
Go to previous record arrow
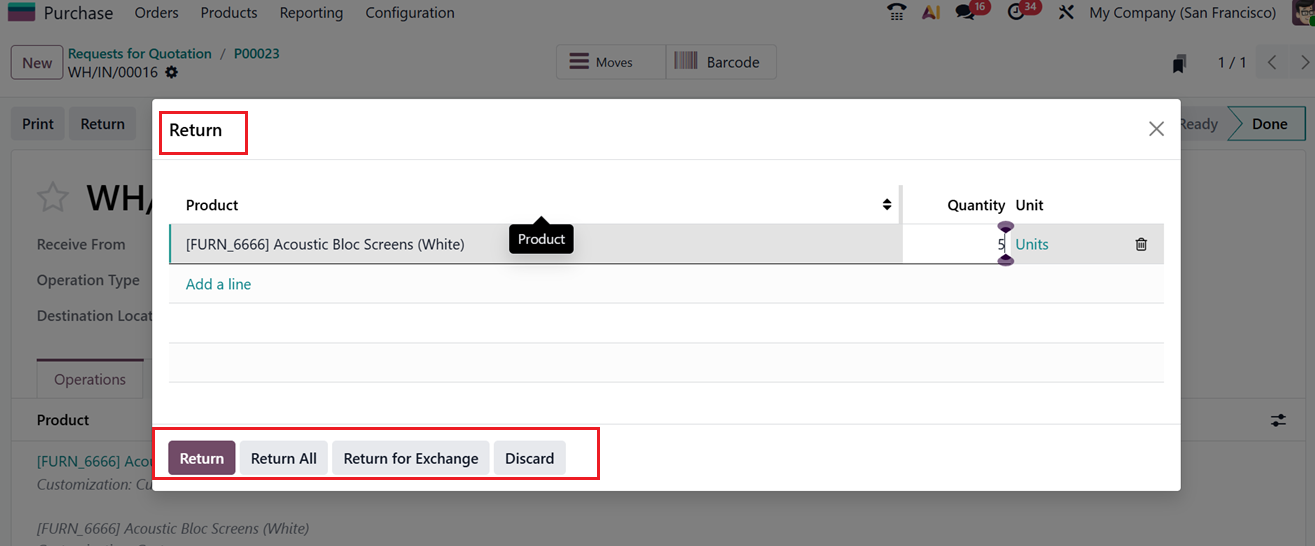(1272, 62)
